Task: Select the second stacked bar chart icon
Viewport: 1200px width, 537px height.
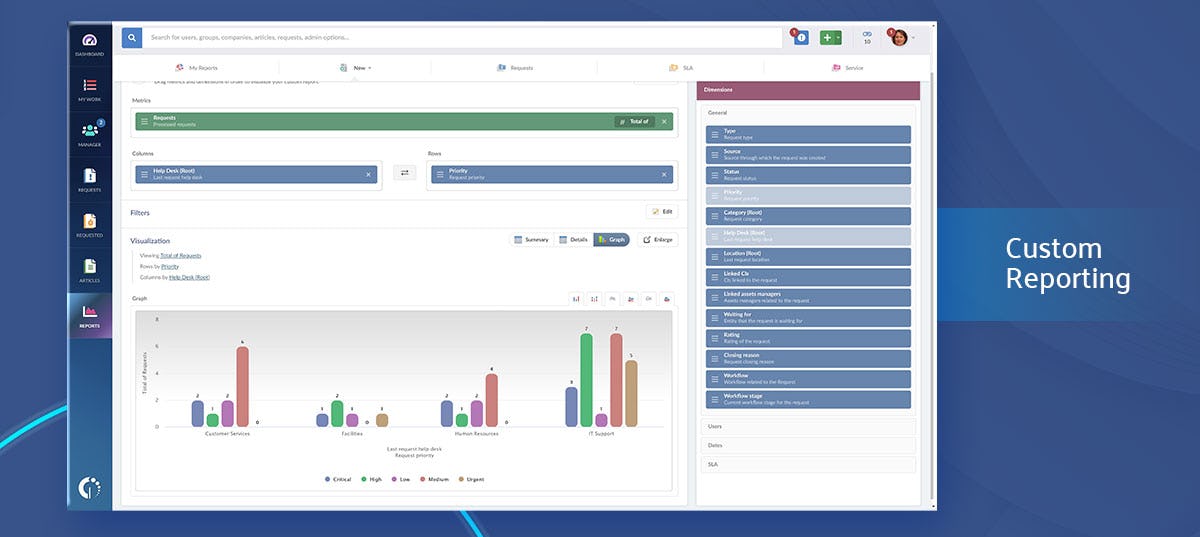Action: (x=595, y=298)
